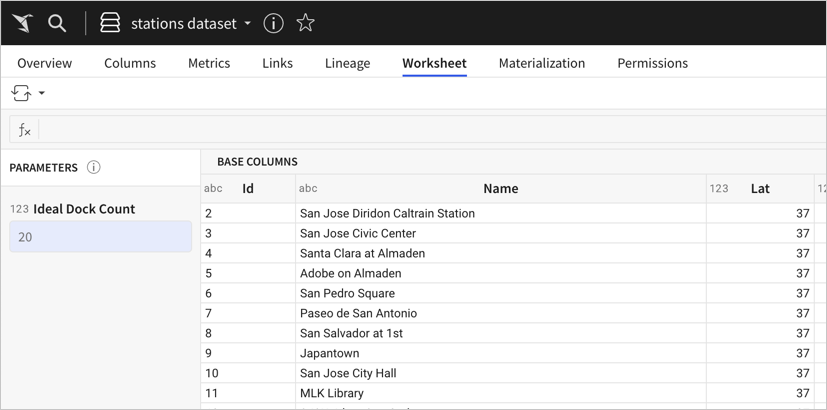Click the MLK Library cell
This screenshot has height=410, width=827.
[501, 393]
